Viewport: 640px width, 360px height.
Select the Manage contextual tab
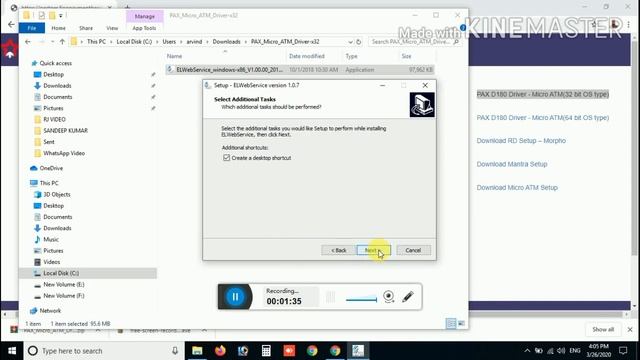(144, 16)
